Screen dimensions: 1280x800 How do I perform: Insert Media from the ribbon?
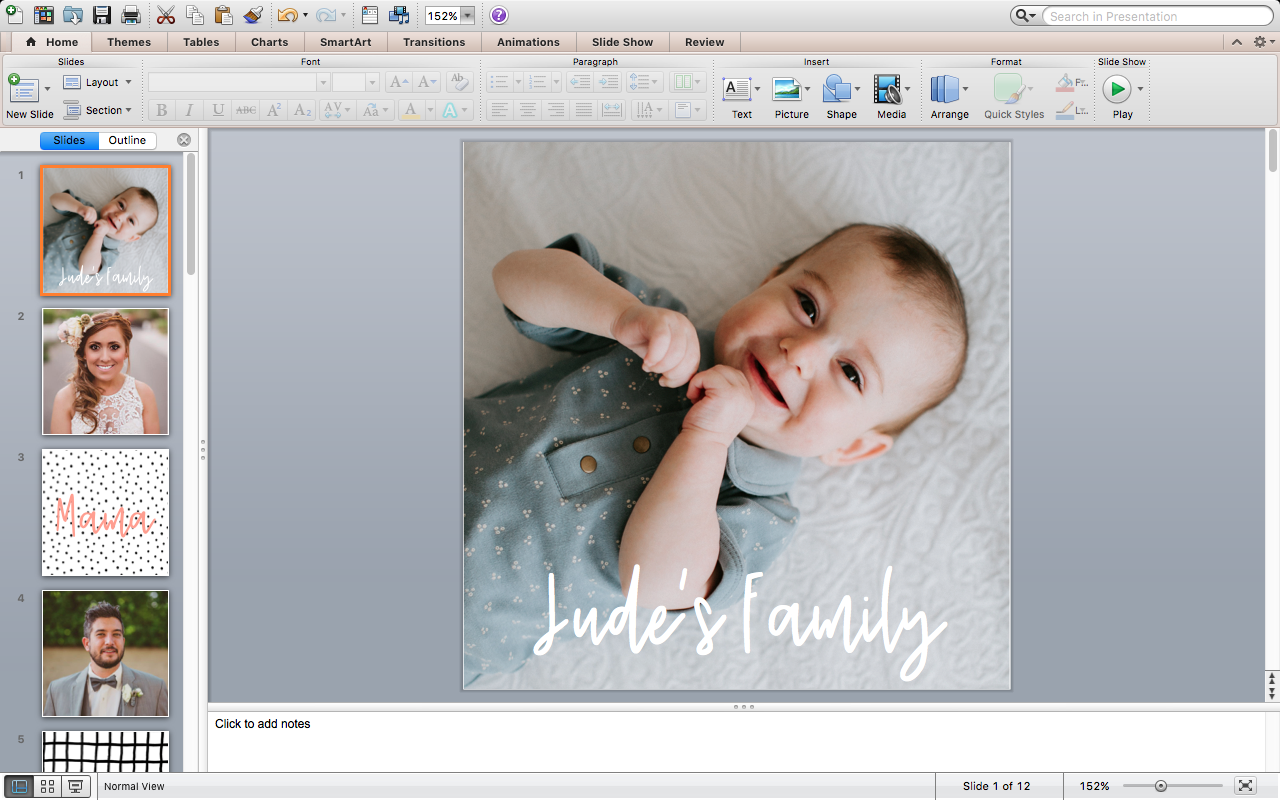[x=887, y=89]
